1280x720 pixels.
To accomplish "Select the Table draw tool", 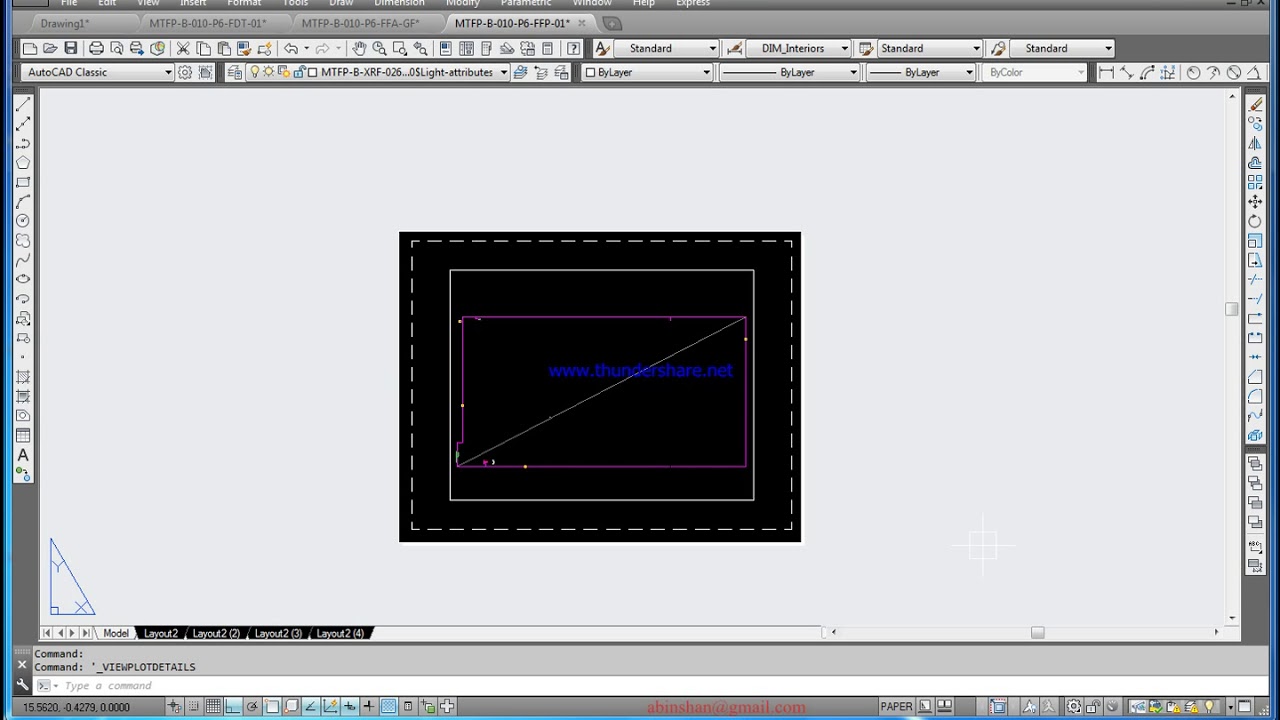I will (x=23, y=435).
